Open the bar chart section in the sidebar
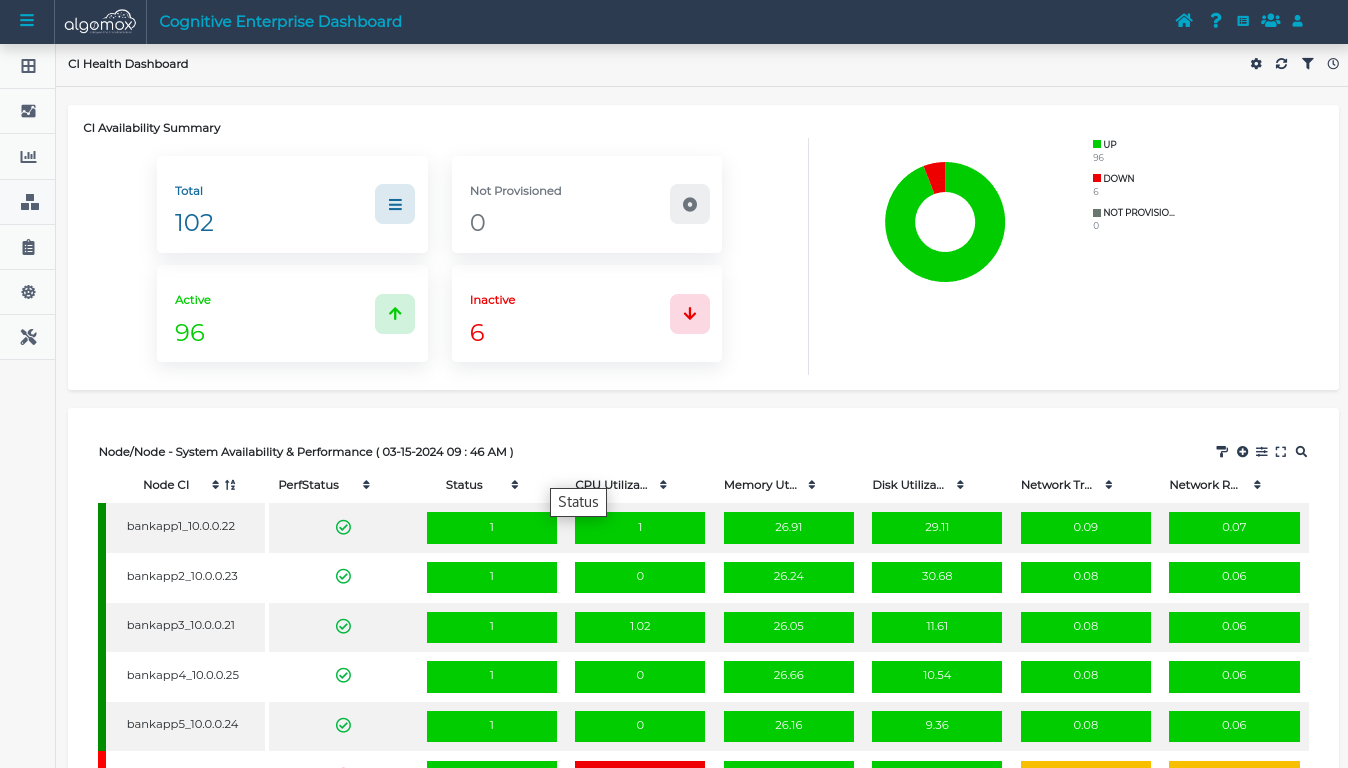Image resolution: width=1348 pixels, height=768 pixels. pos(28,157)
